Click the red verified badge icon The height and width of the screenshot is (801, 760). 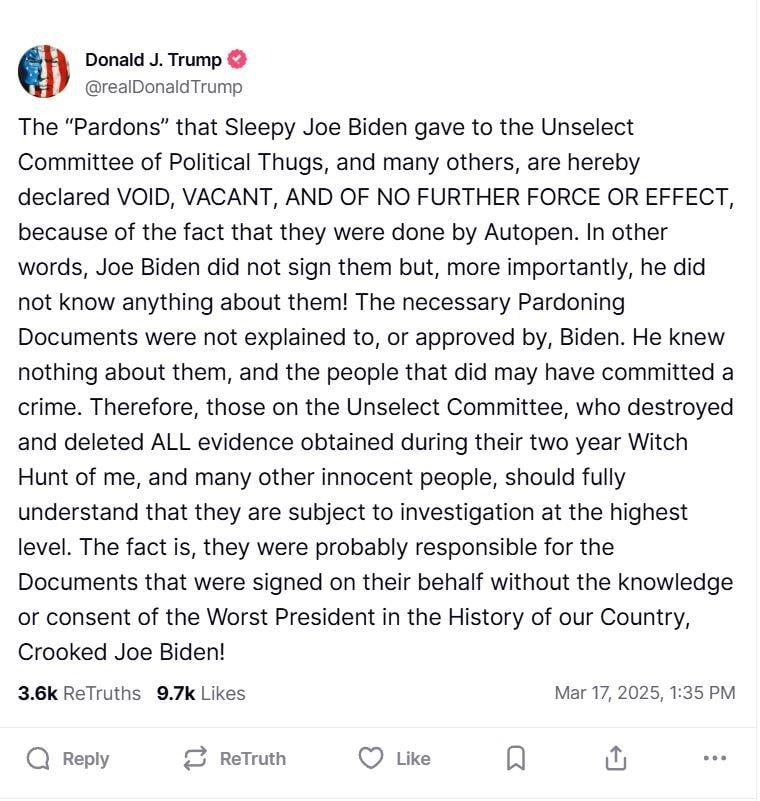[237, 60]
